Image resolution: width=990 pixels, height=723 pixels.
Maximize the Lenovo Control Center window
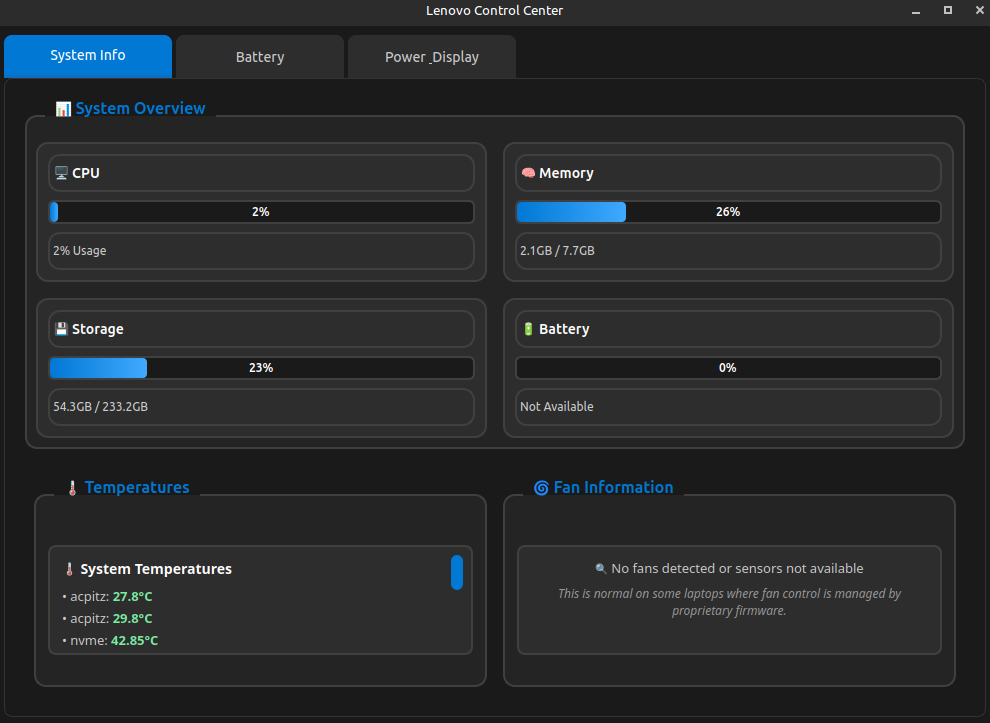(948, 11)
